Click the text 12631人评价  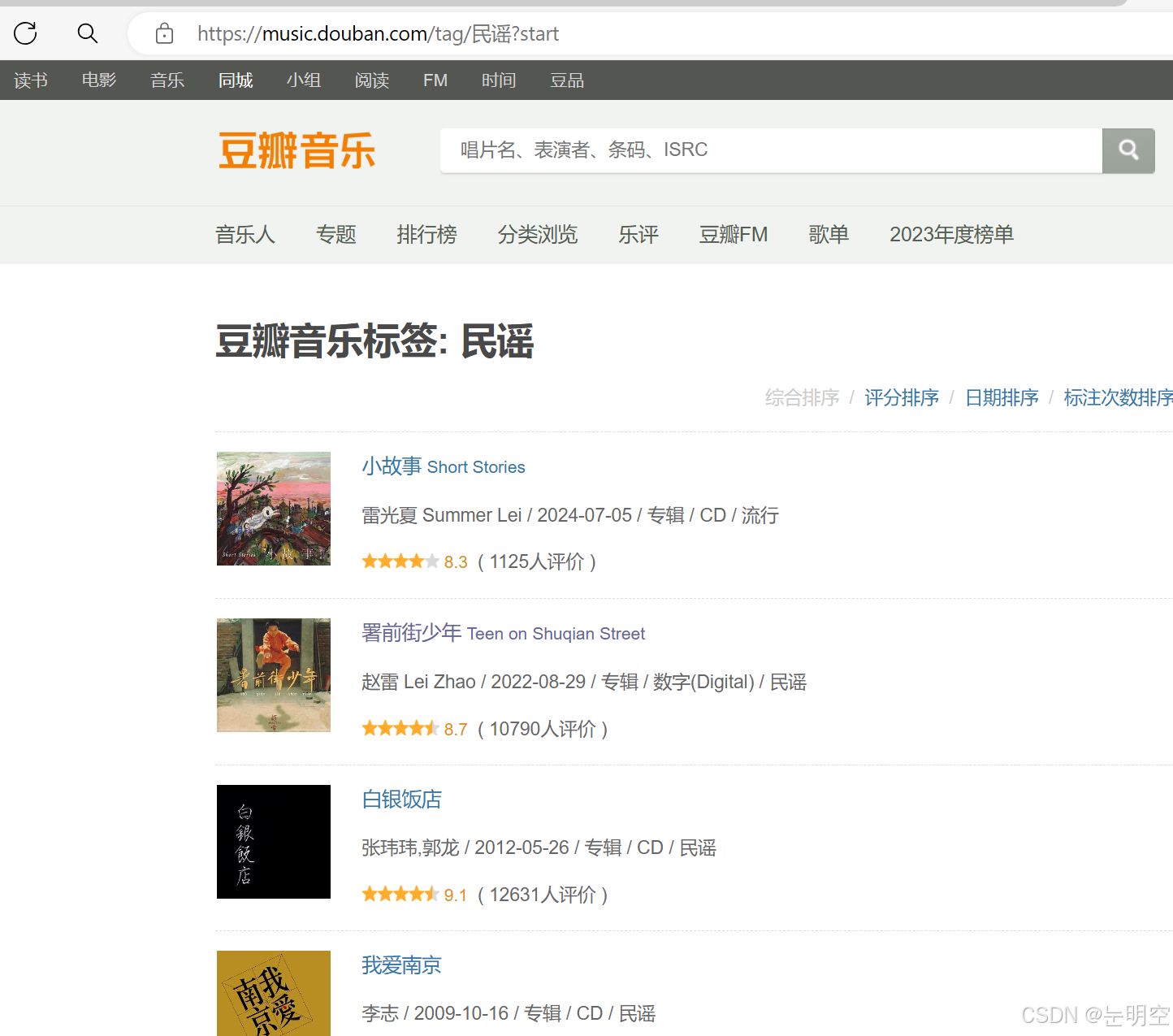click(543, 895)
